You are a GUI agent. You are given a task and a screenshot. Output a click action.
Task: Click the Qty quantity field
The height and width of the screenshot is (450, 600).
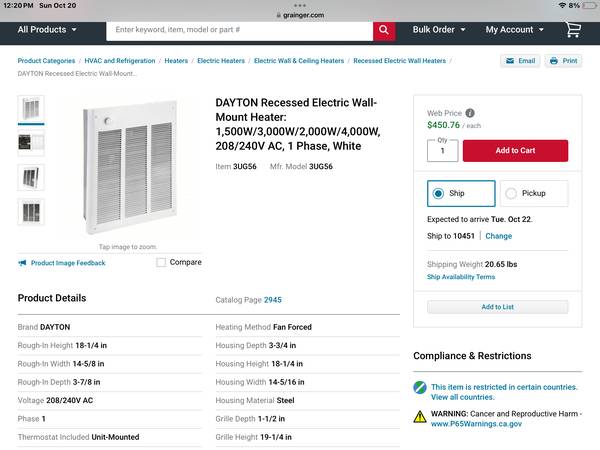(442, 151)
